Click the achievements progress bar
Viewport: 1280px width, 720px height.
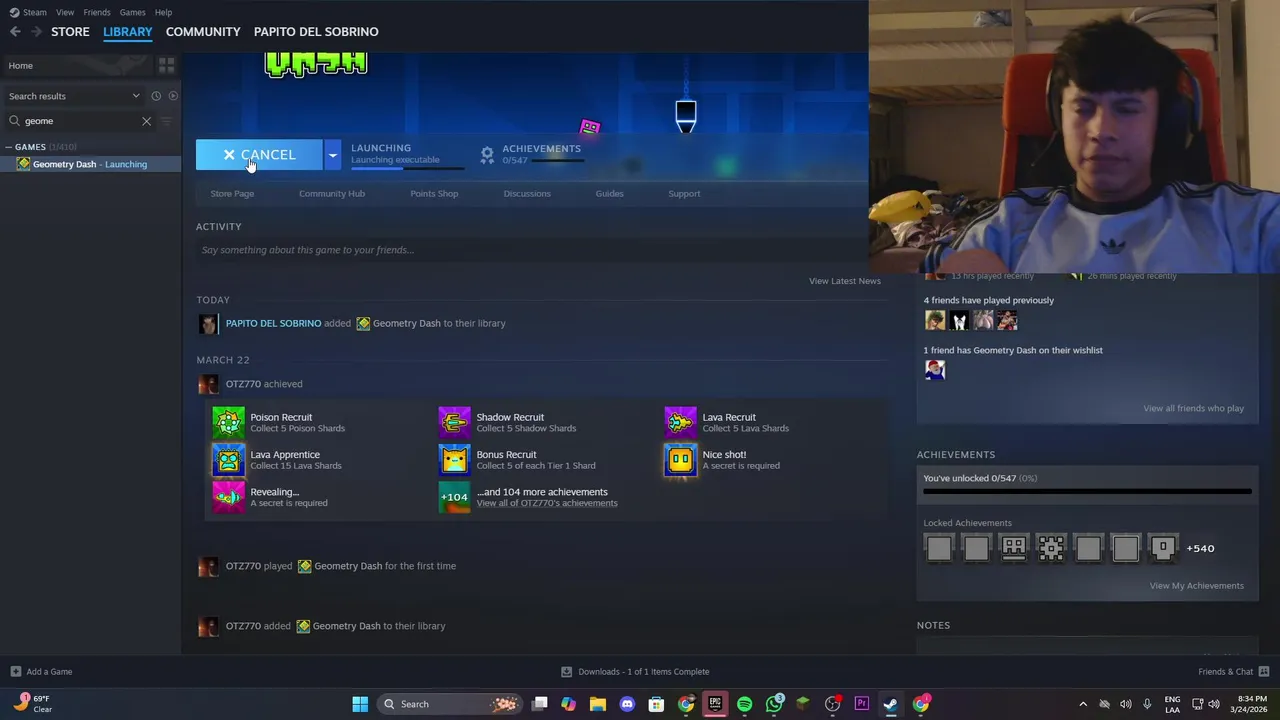(1086, 491)
